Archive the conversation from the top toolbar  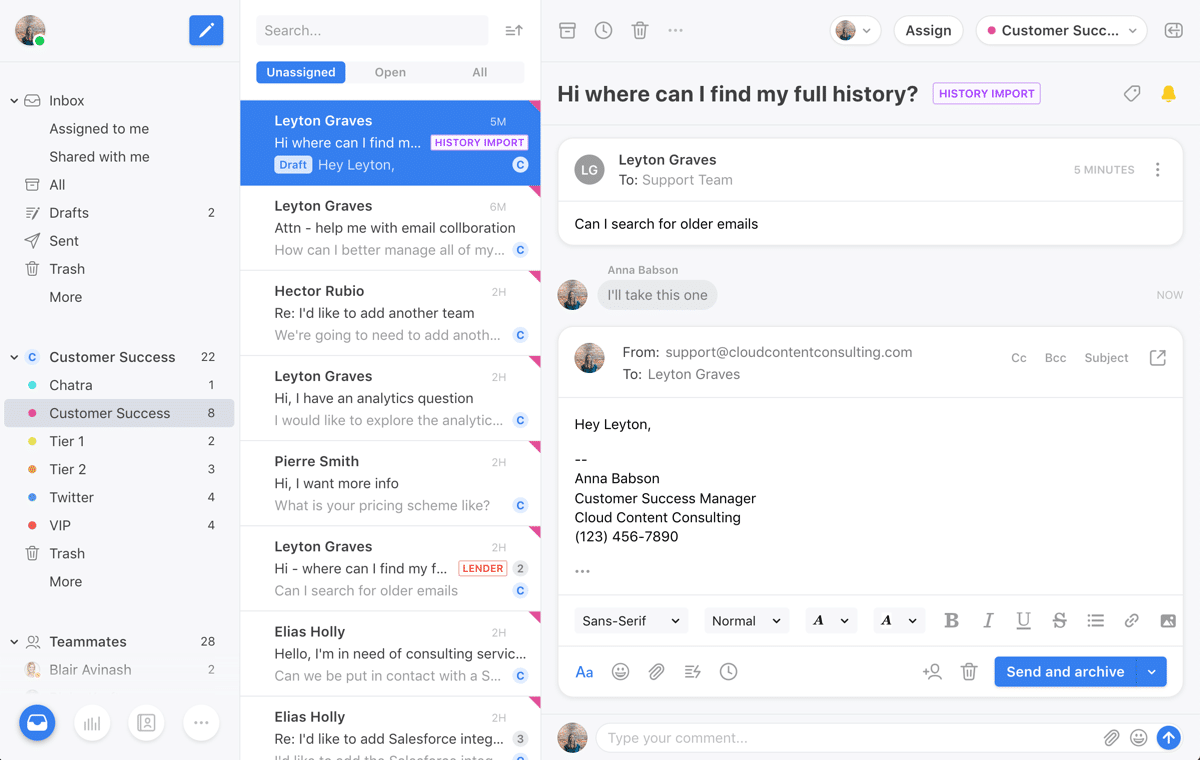(567, 30)
